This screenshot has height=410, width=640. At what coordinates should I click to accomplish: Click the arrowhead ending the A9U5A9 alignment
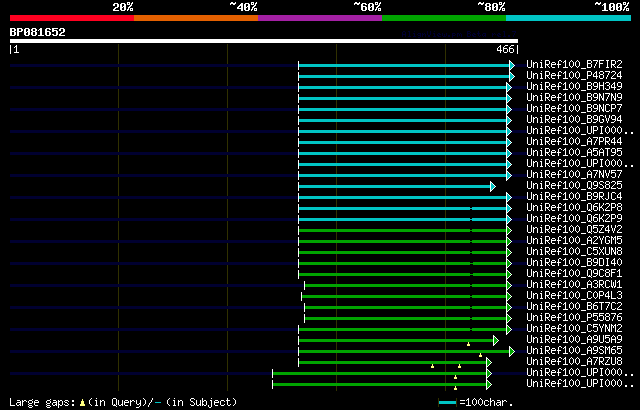pyautogui.click(x=496, y=341)
